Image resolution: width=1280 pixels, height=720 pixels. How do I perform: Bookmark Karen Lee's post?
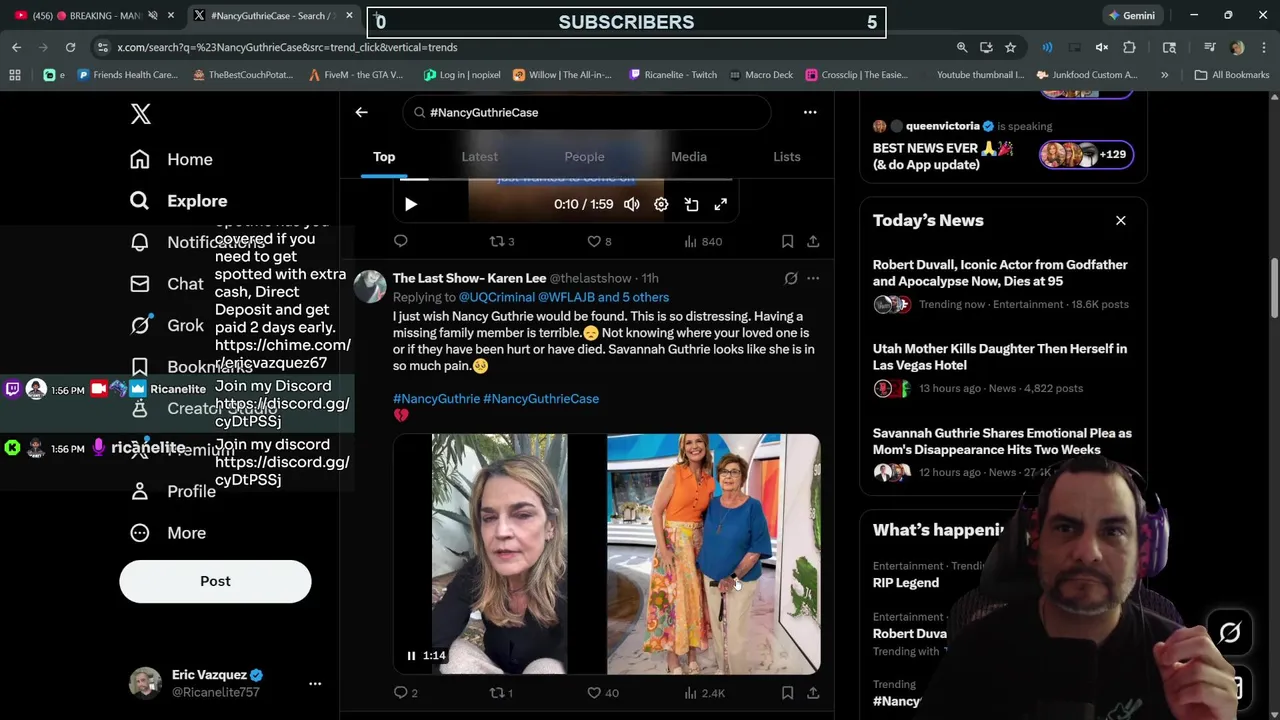[787, 693]
